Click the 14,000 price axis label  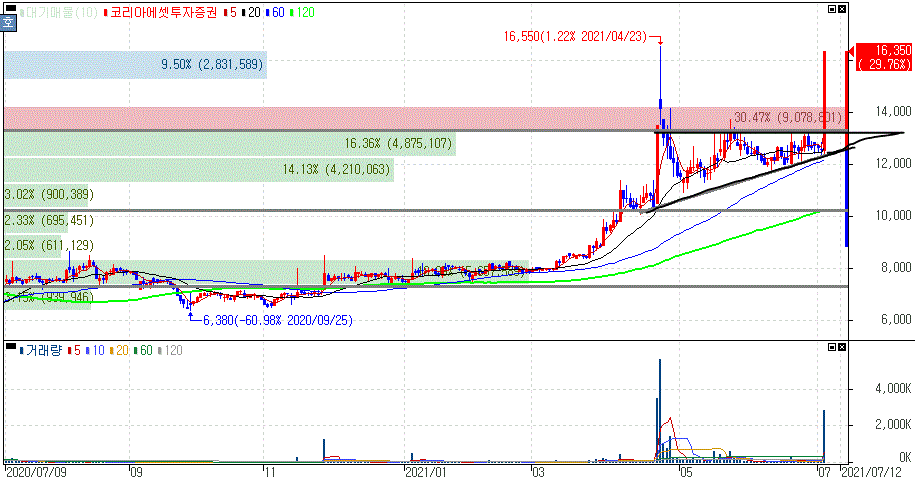coord(893,111)
